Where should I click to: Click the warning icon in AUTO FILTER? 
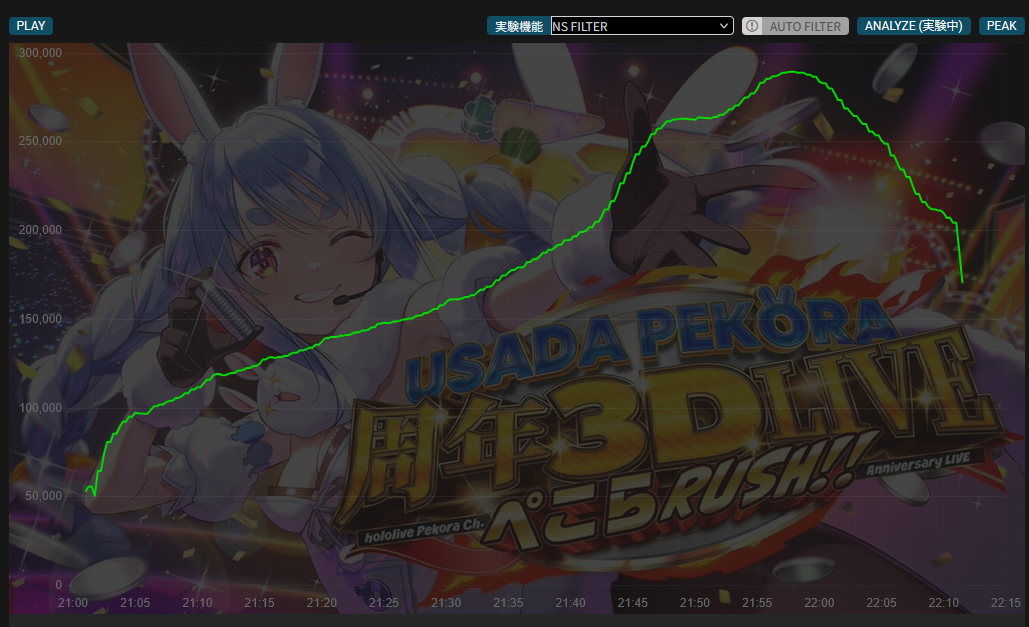tap(752, 26)
